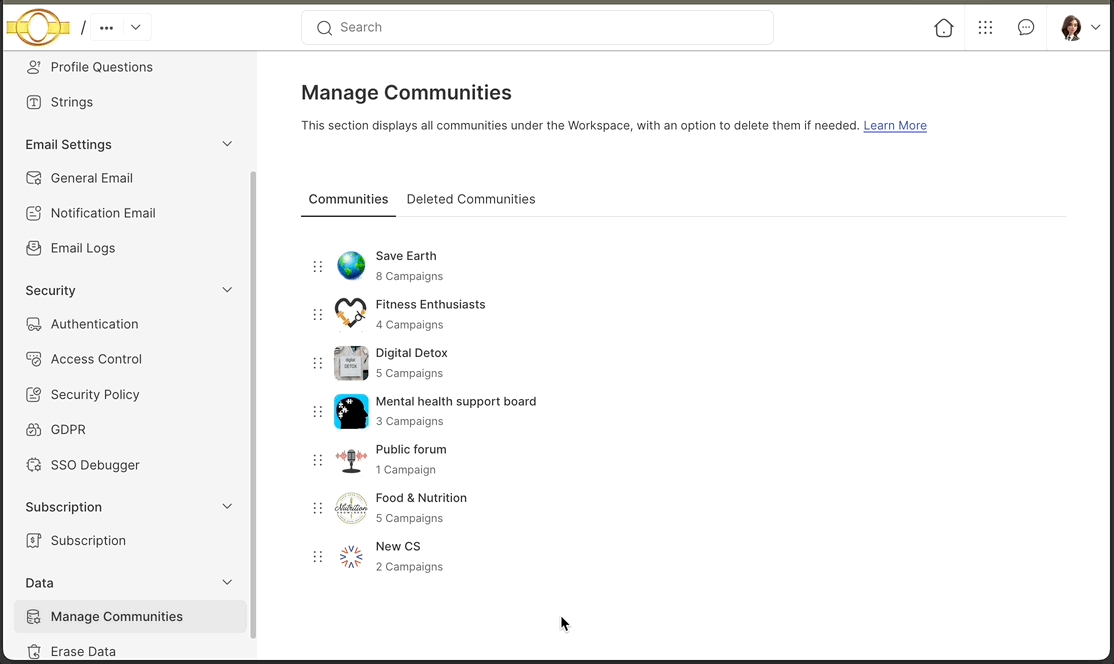The width and height of the screenshot is (1114, 664).
Task: Open the Save Earth community
Action: click(x=406, y=256)
